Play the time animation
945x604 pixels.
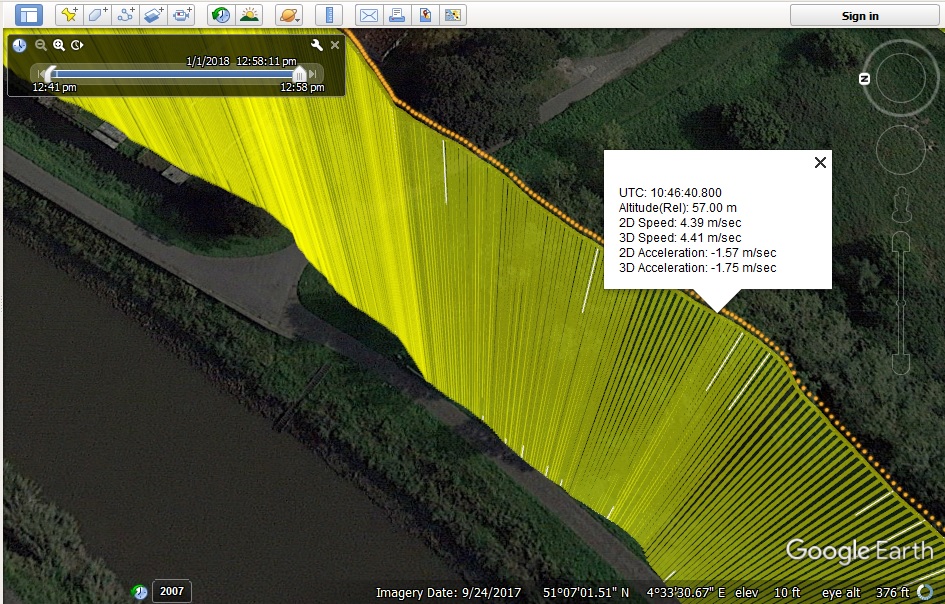(x=77, y=45)
